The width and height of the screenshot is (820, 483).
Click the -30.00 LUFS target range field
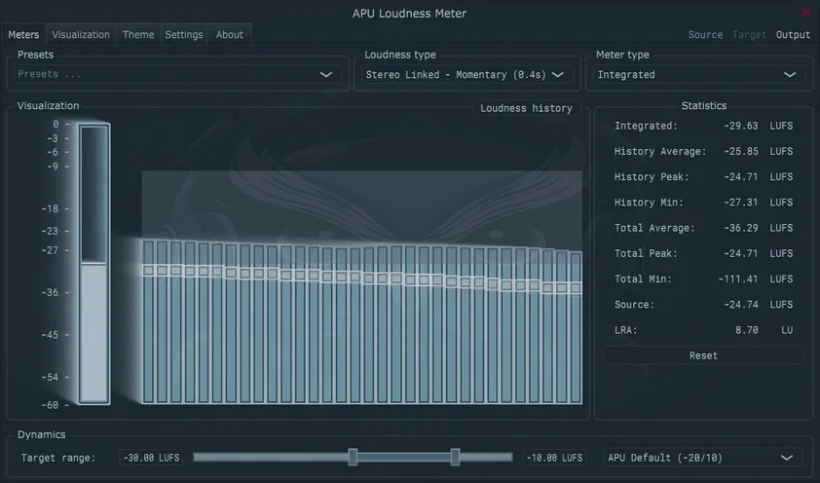[x=151, y=458]
